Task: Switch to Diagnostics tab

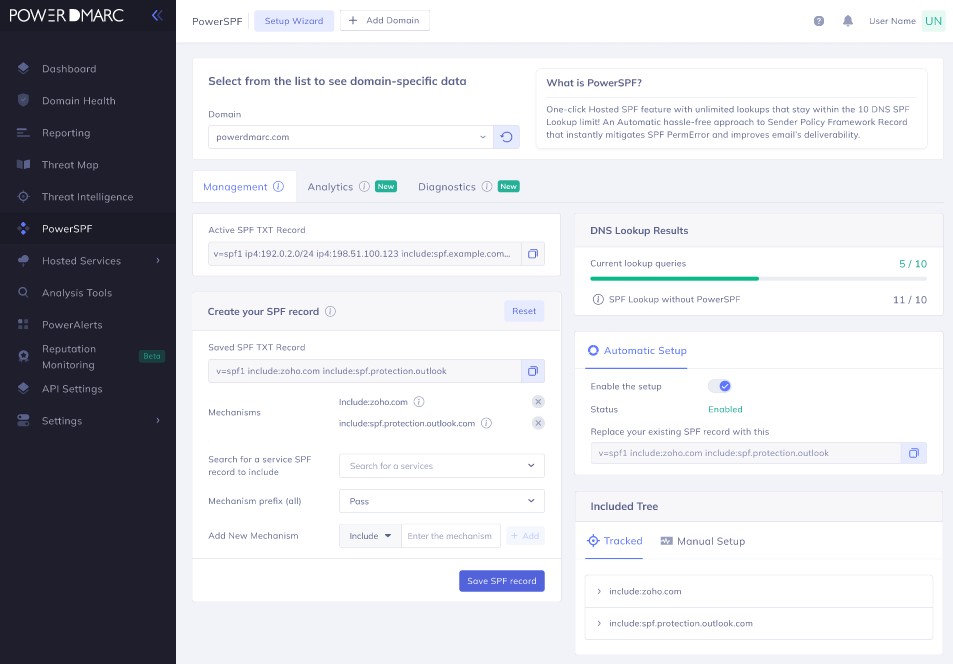Action: (447, 187)
